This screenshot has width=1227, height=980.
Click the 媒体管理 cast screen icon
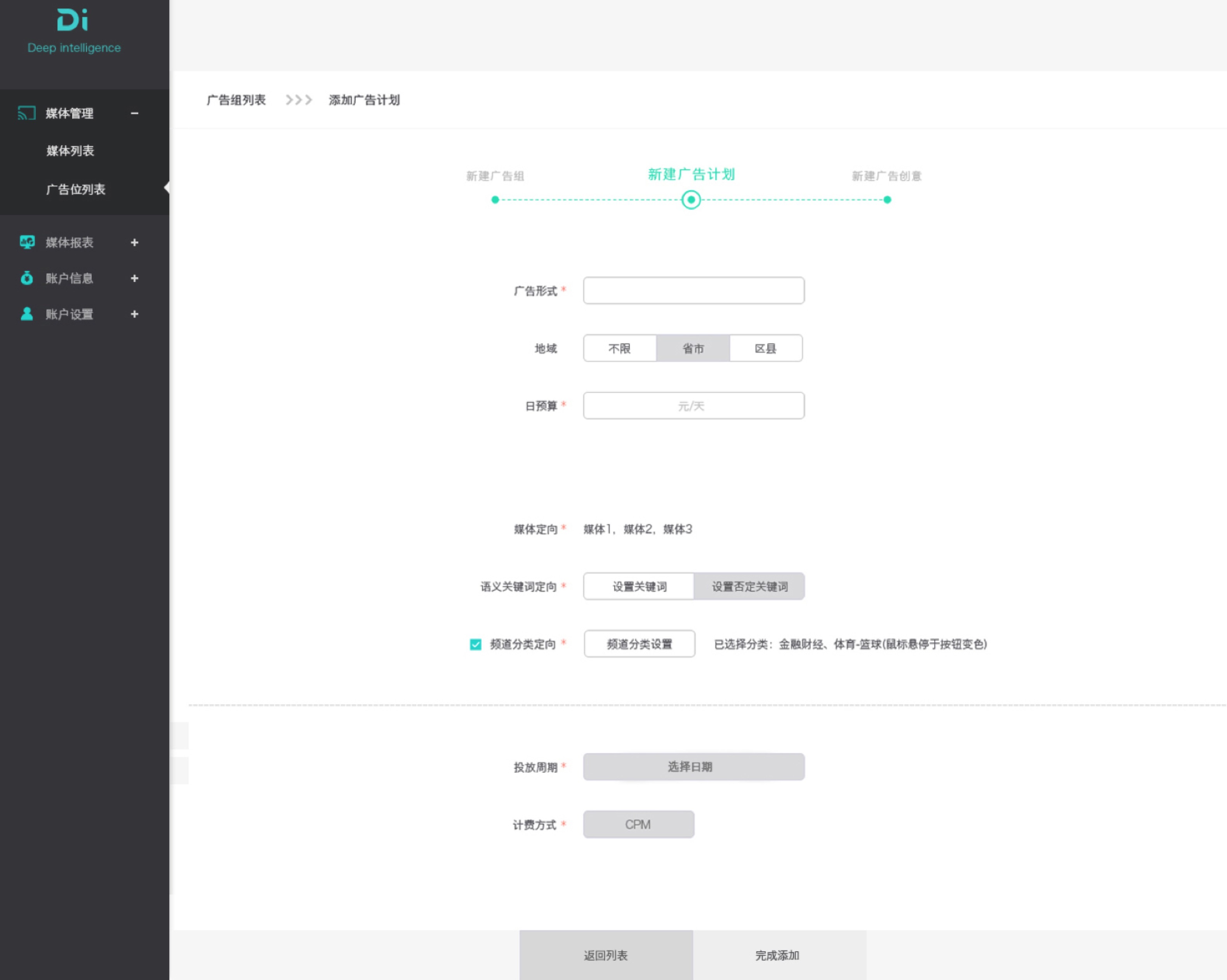[x=26, y=113]
